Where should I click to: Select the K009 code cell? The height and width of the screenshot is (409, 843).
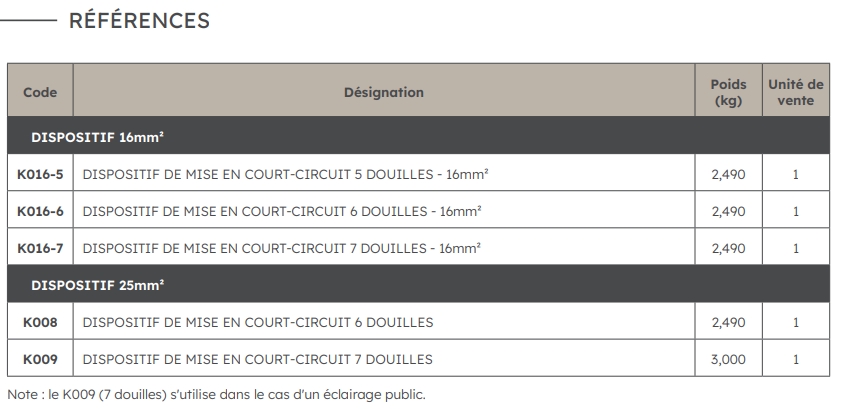click(x=40, y=359)
